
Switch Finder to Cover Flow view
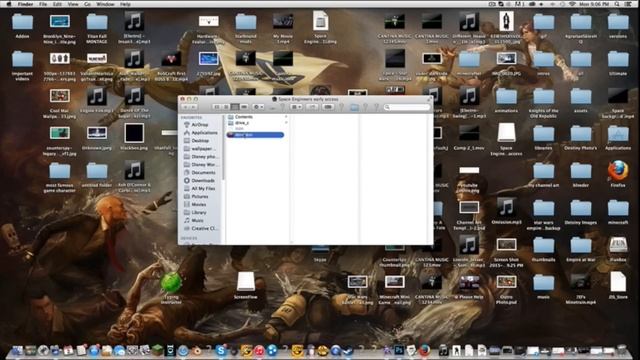[244, 107]
